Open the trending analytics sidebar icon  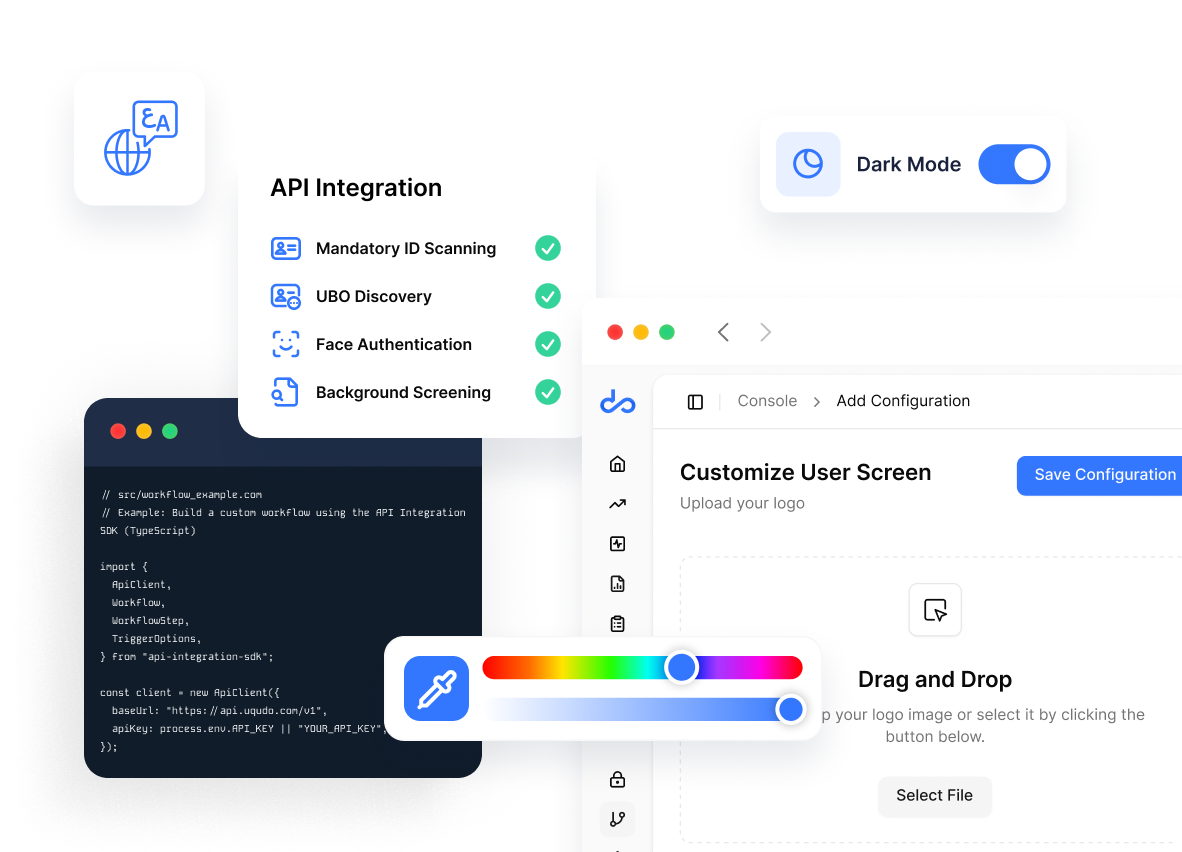click(x=617, y=504)
